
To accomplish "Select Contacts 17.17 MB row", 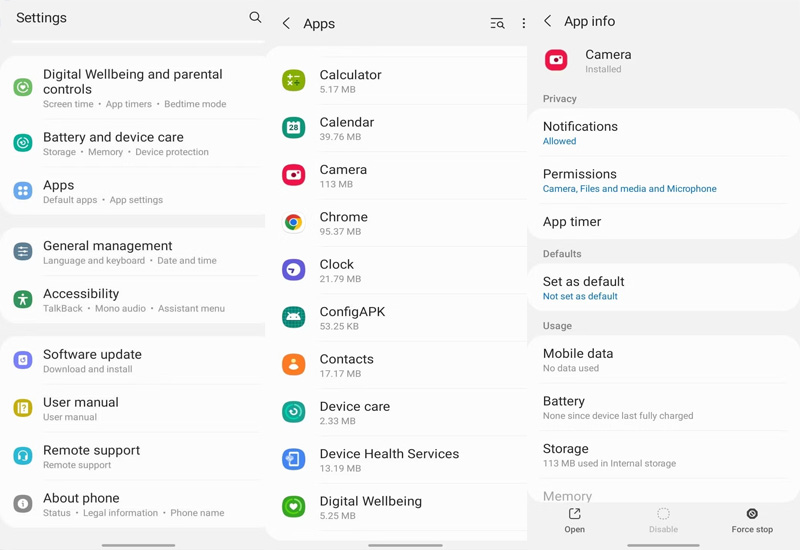I will (397, 365).
